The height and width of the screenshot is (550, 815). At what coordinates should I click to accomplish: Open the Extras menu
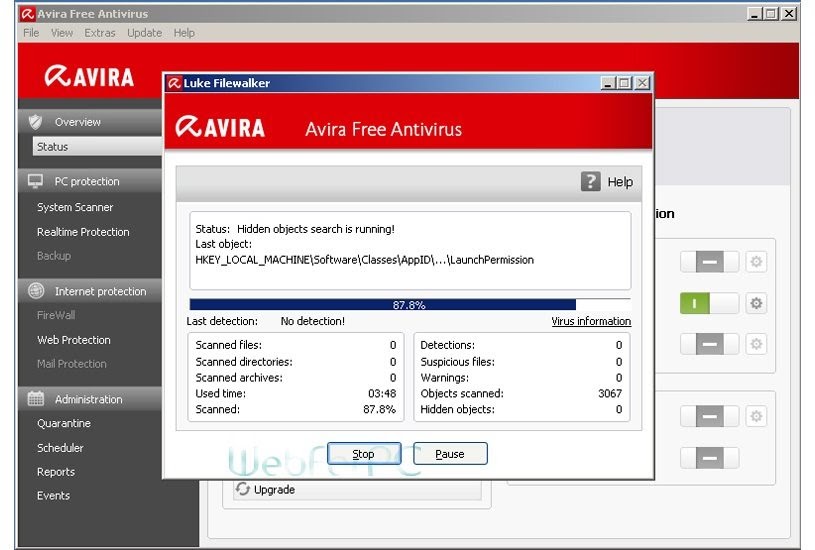[x=100, y=33]
